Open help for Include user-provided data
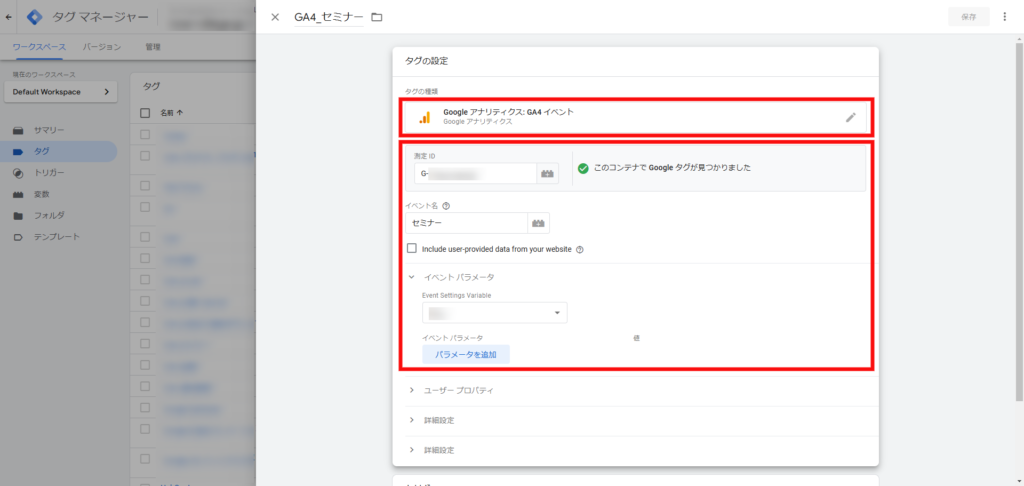 580,250
